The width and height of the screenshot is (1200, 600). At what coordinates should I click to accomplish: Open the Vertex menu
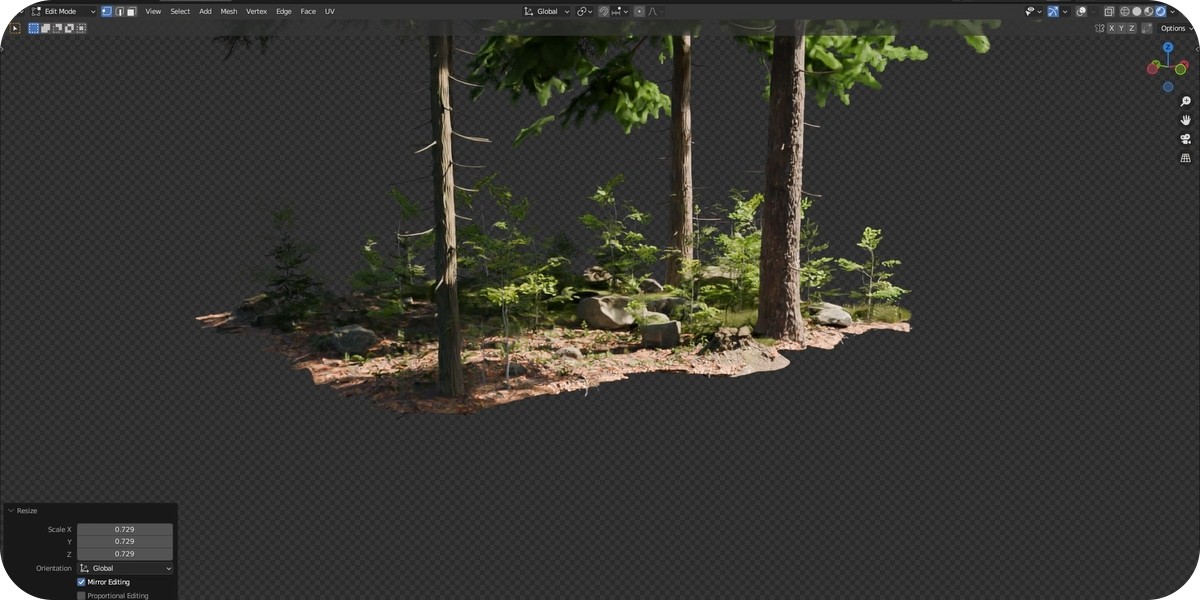coord(257,11)
